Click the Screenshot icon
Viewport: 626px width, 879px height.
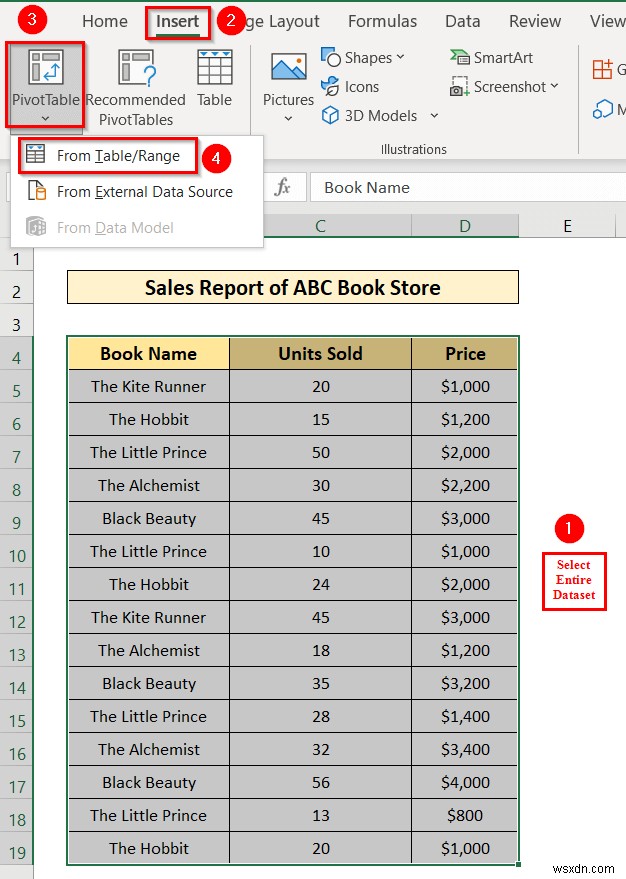pos(459,87)
